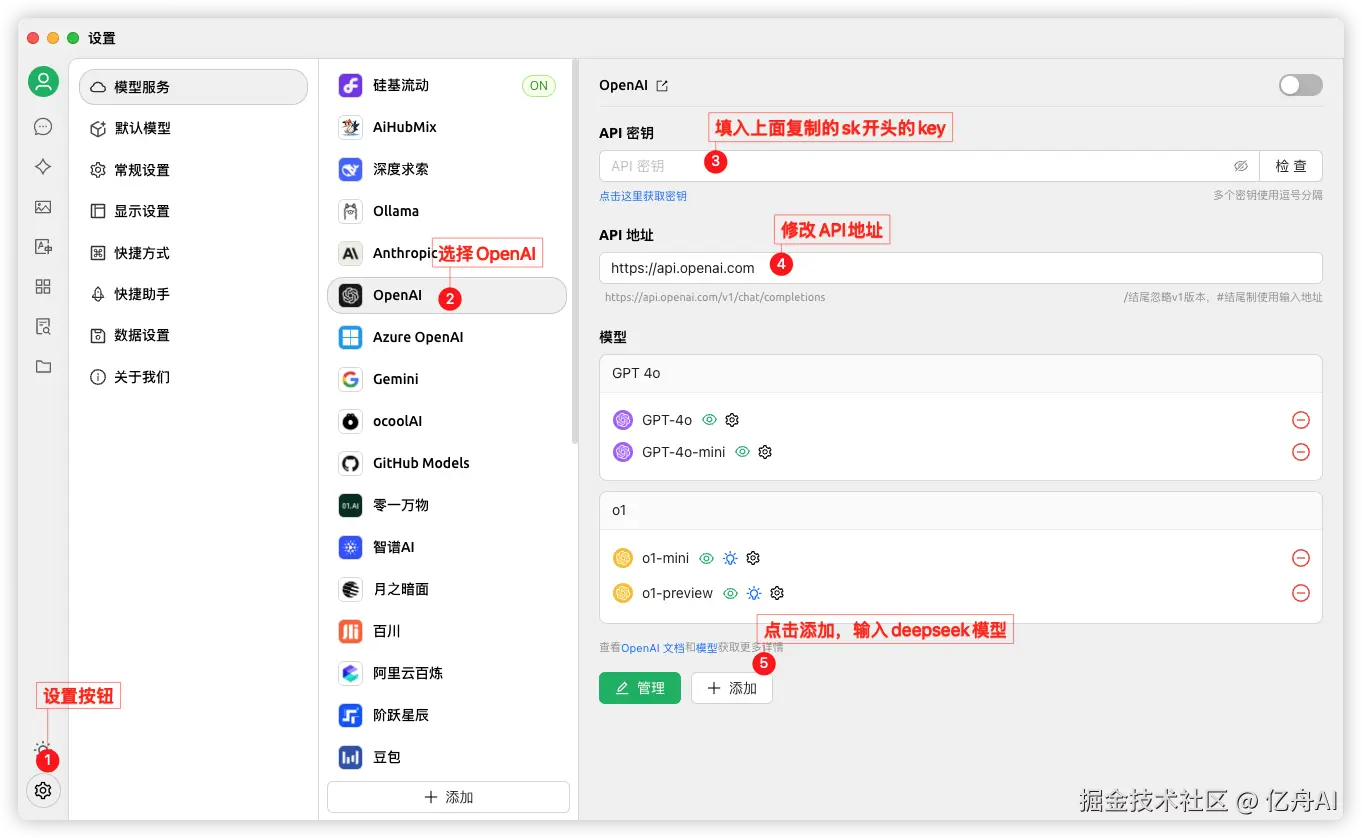Viewport: 1362px width, 838px height.
Task: Click the settings gear in sidebar
Action: coord(43,790)
